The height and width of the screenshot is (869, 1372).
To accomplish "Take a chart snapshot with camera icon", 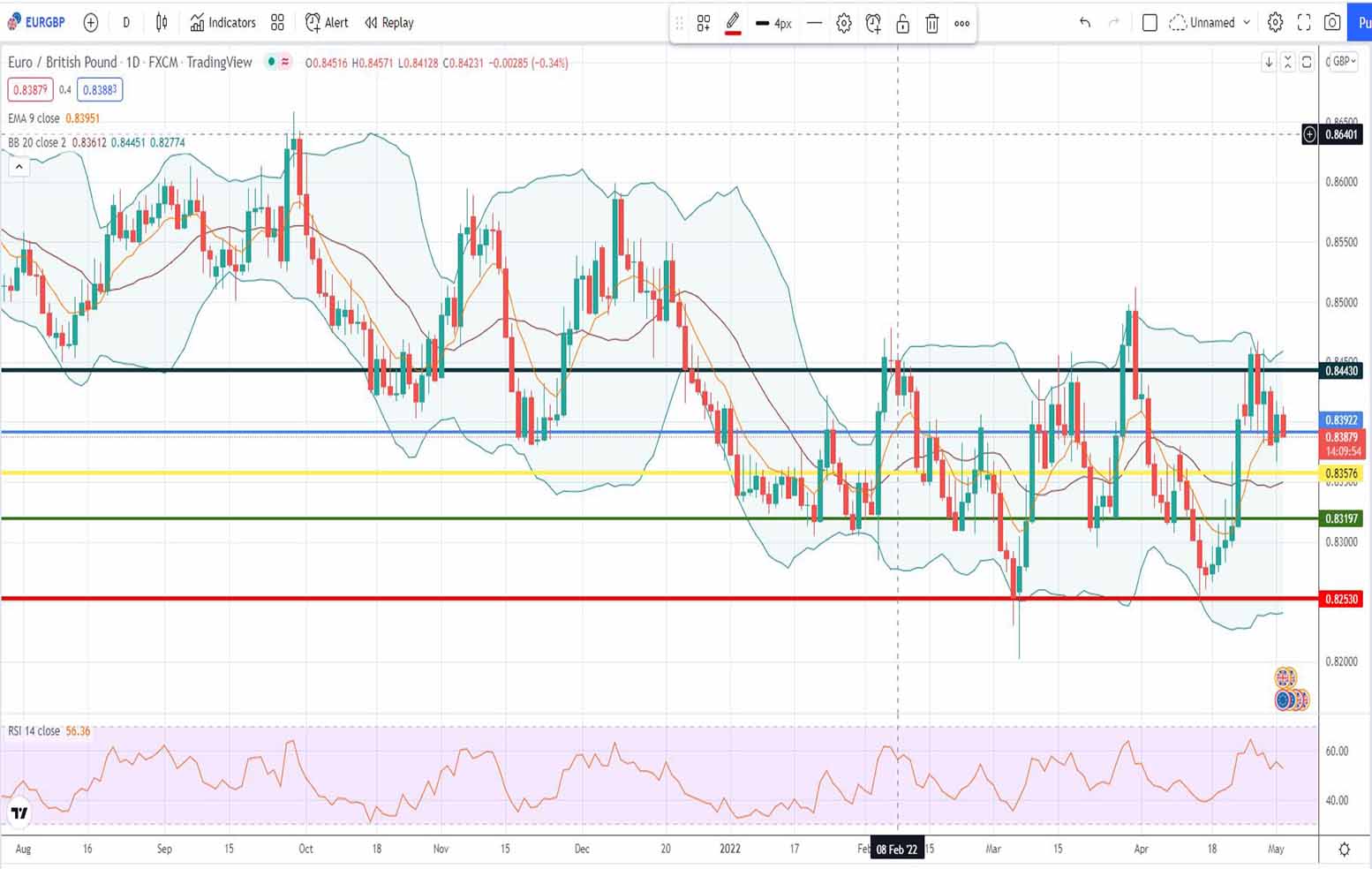I will pyautogui.click(x=1332, y=23).
